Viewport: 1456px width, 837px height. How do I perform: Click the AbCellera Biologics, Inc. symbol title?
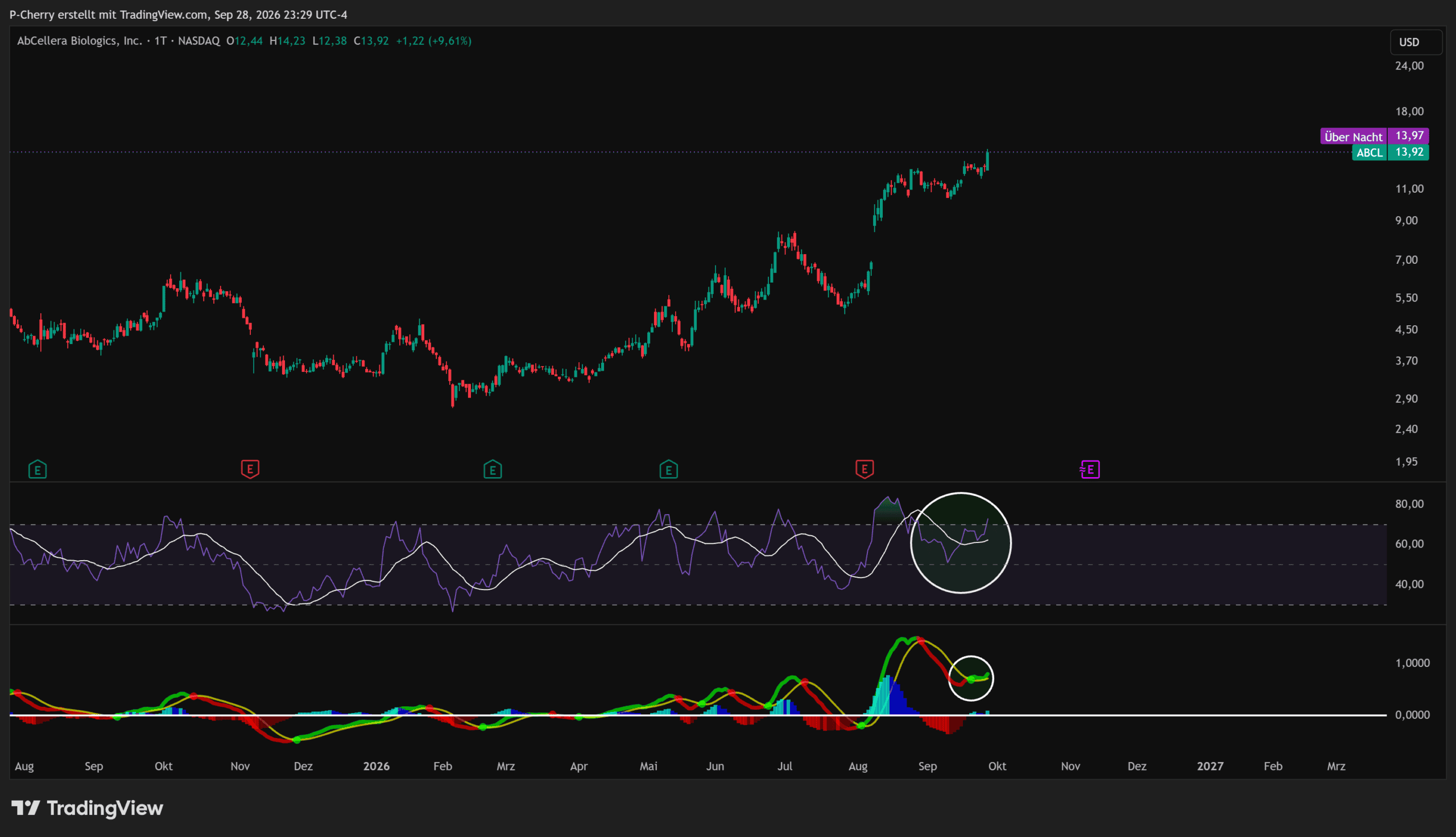(x=80, y=41)
